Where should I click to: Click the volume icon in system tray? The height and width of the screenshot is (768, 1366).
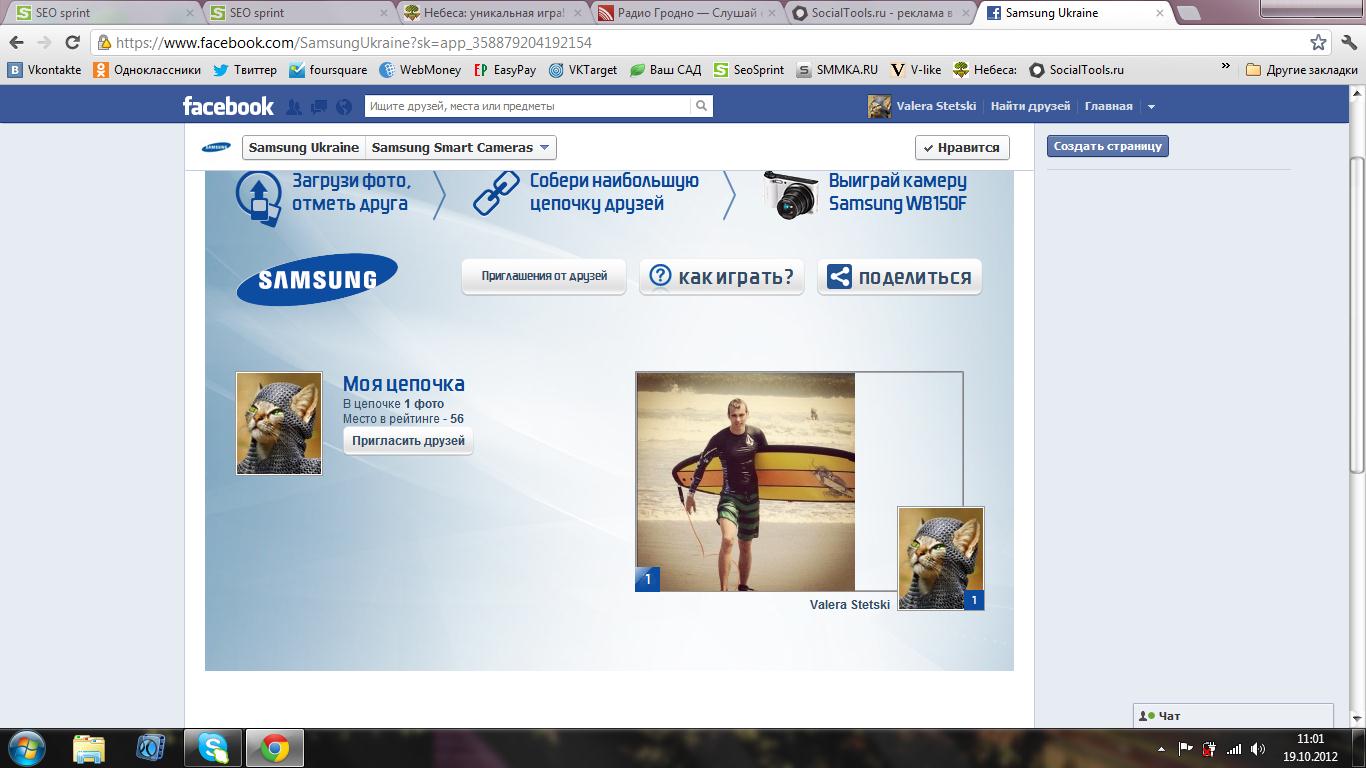(1259, 748)
